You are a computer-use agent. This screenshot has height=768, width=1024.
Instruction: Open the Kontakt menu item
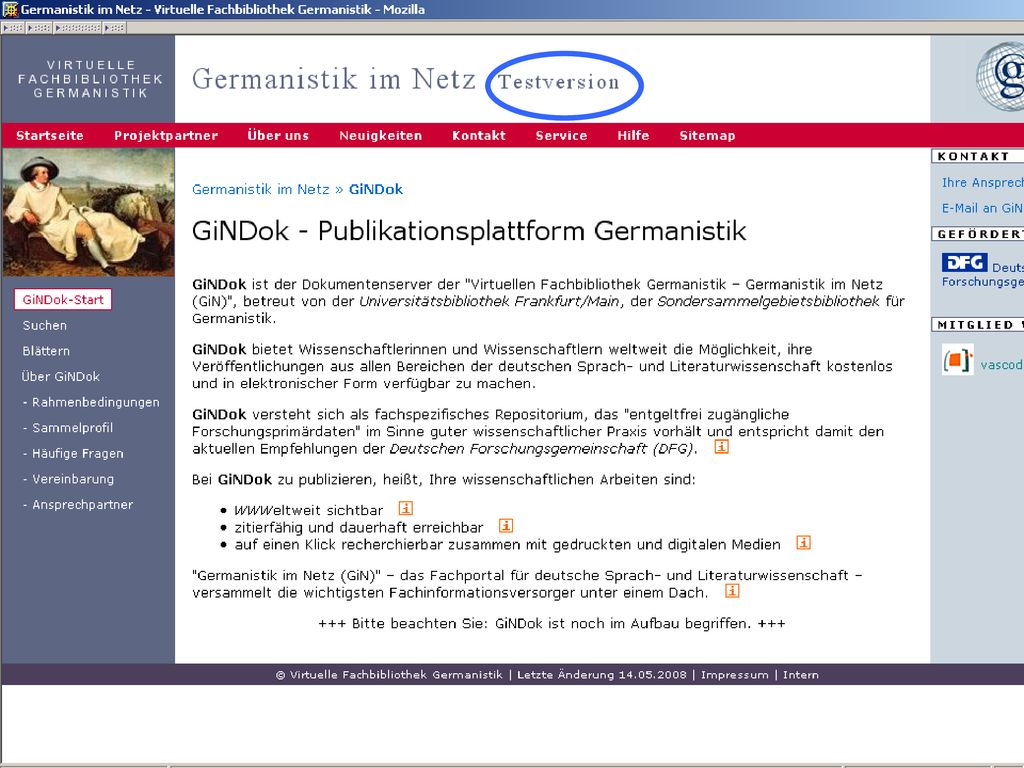[x=479, y=136]
